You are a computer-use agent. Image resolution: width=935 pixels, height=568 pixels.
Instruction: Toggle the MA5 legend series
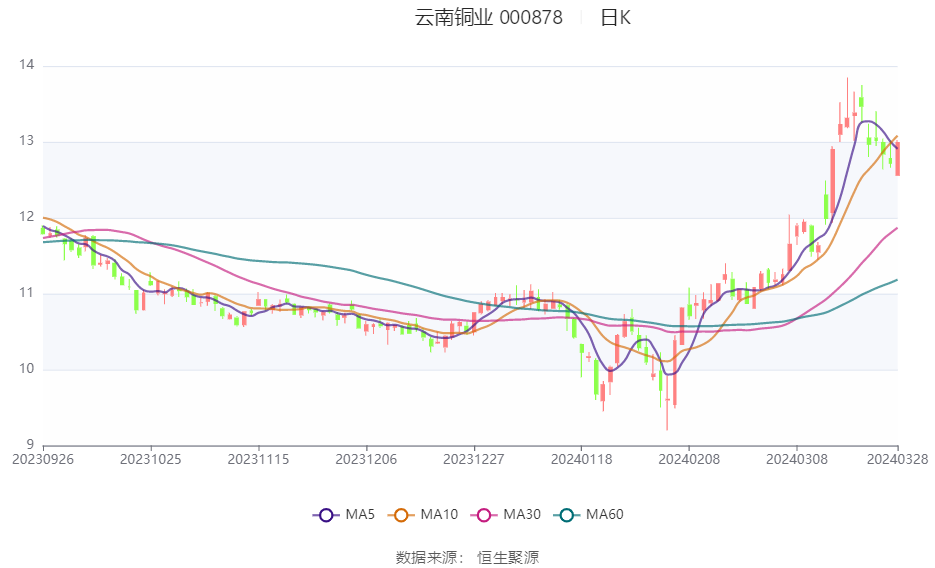tap(343, 515)
